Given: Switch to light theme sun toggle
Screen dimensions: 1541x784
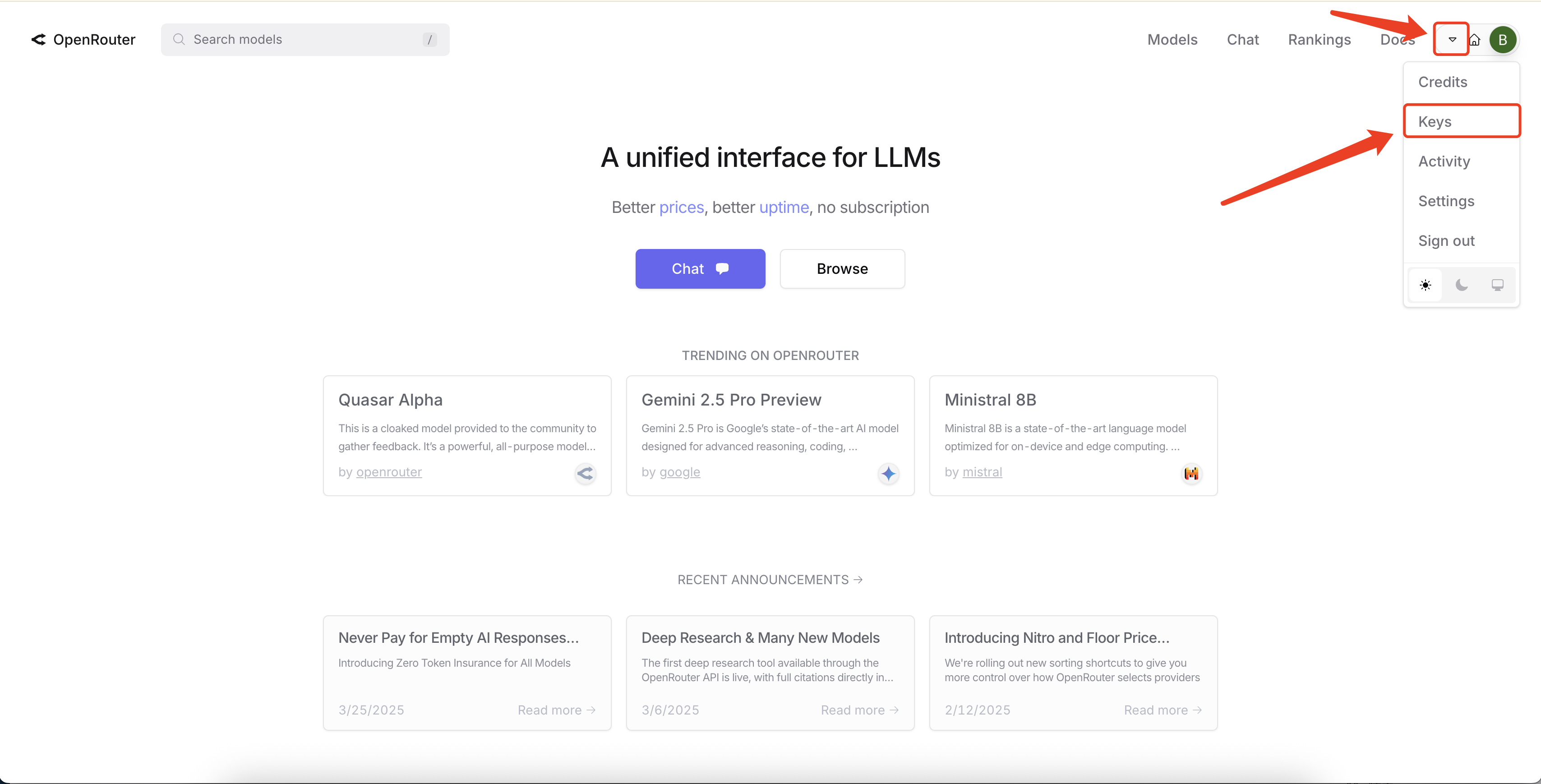Looking at the screenshot, I should point(1426,285).
